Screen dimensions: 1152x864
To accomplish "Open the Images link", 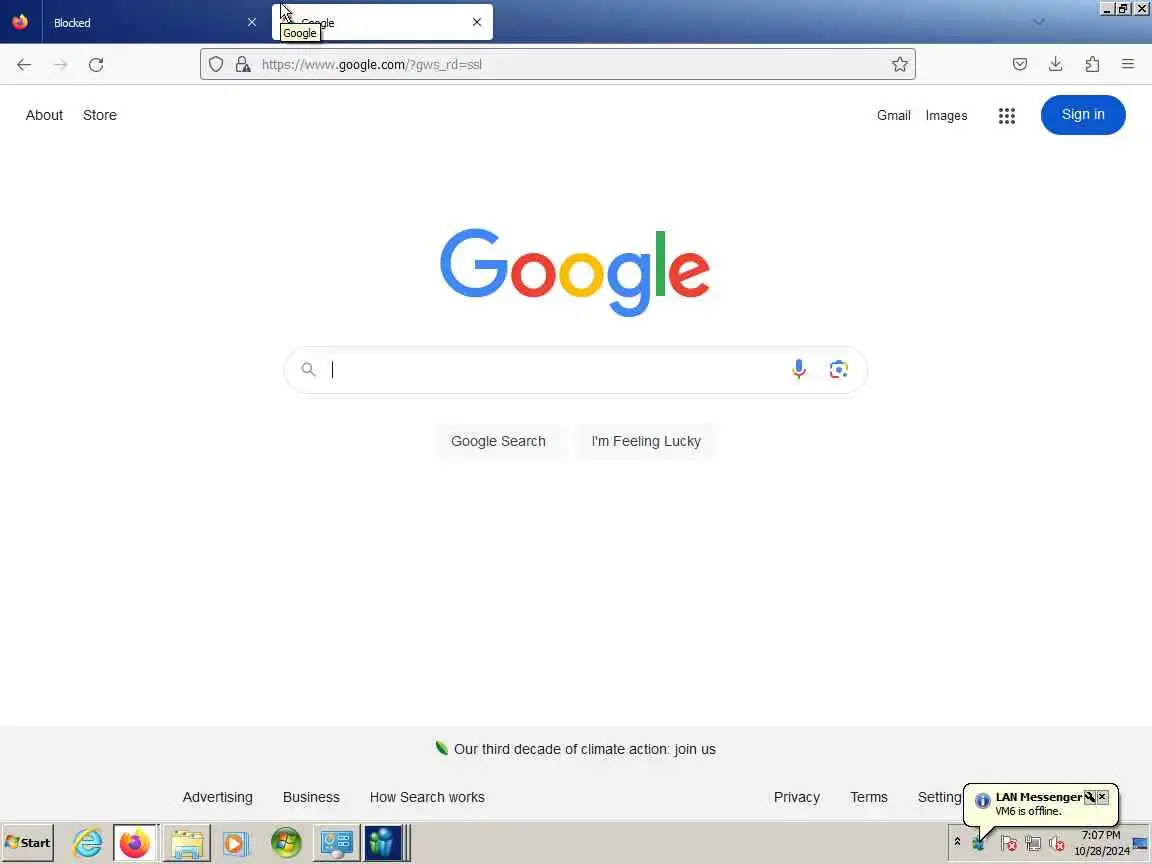I will point(946,115).
